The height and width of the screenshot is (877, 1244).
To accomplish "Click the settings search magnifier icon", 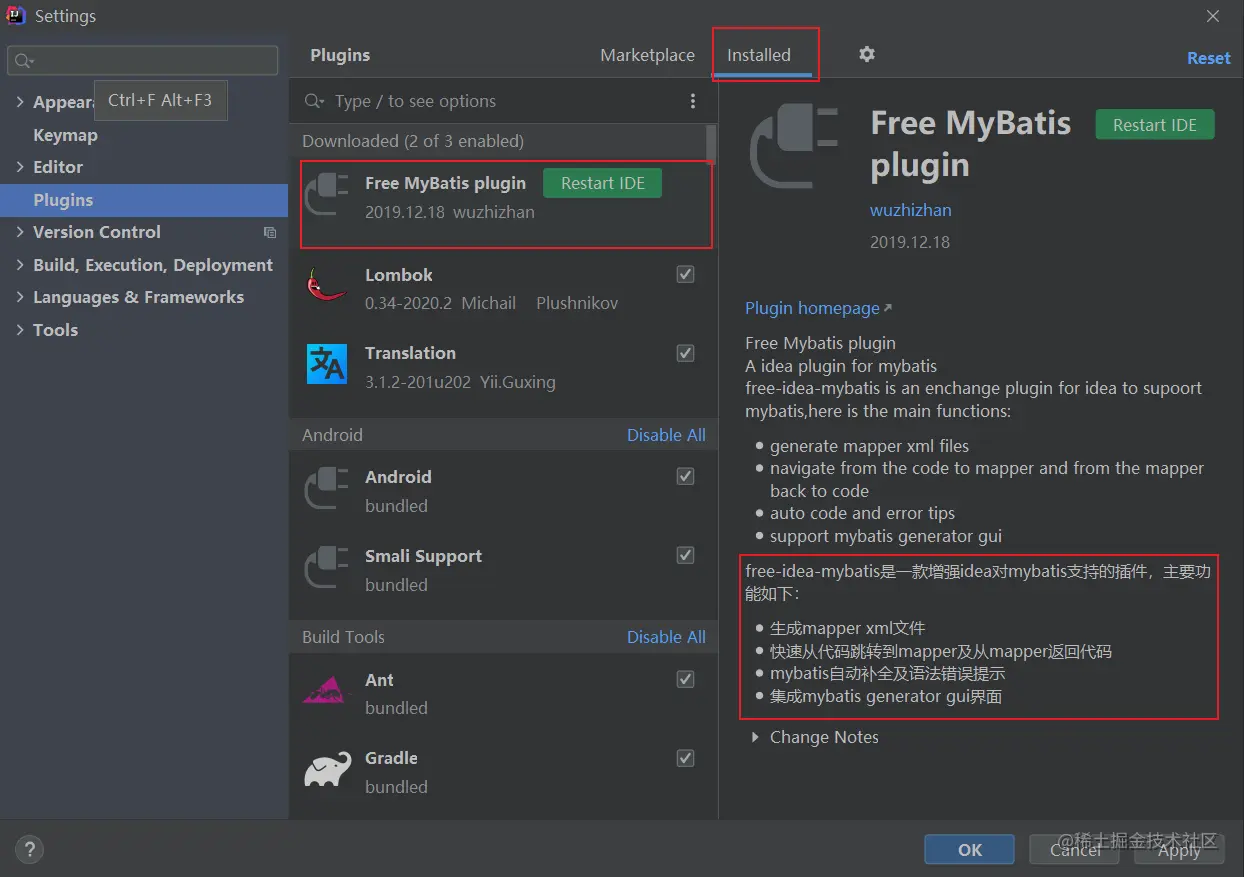I will point(24,61).
